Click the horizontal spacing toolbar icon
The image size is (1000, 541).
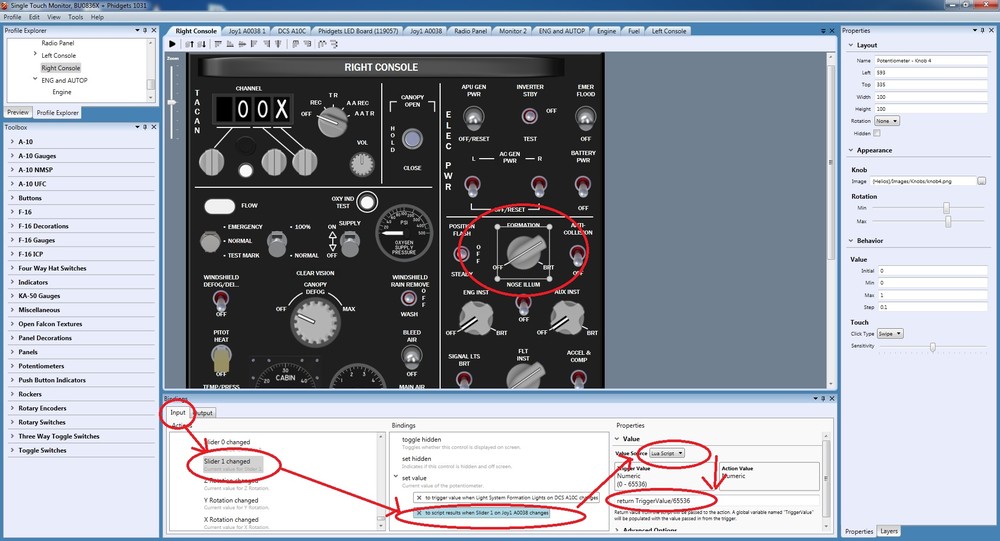coord(322,44)
